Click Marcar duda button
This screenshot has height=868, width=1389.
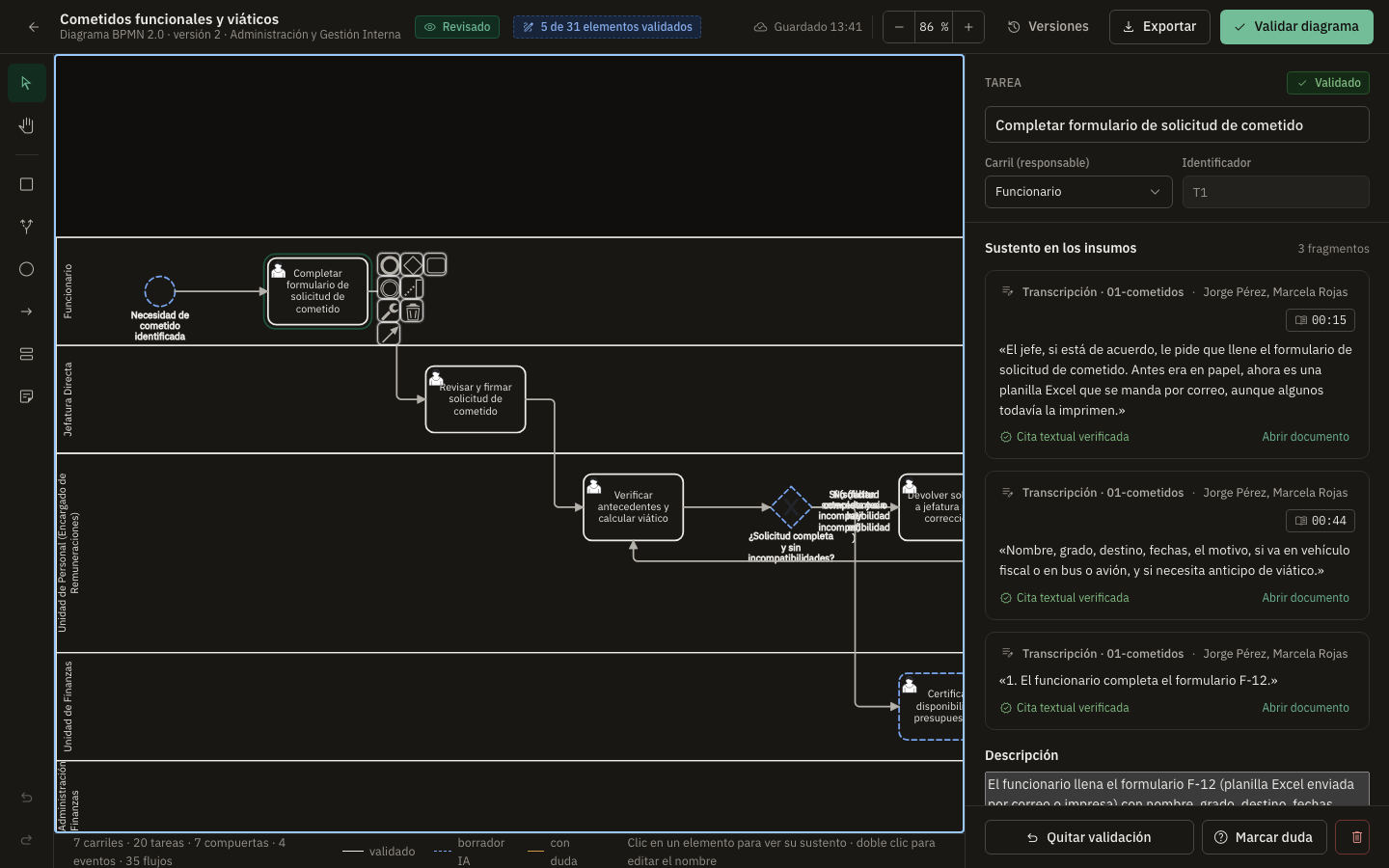(x=1265, y=837)
